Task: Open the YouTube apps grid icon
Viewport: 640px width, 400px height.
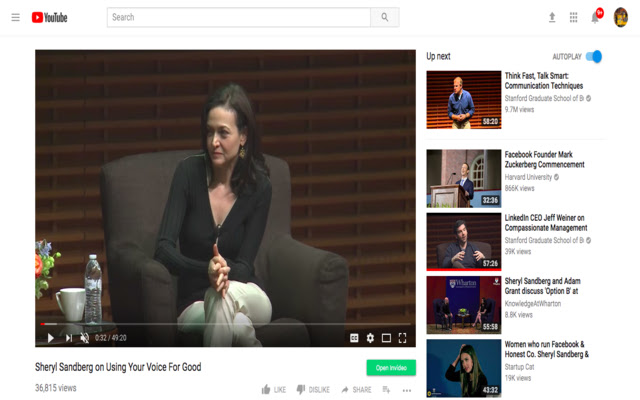Action: 573,17
